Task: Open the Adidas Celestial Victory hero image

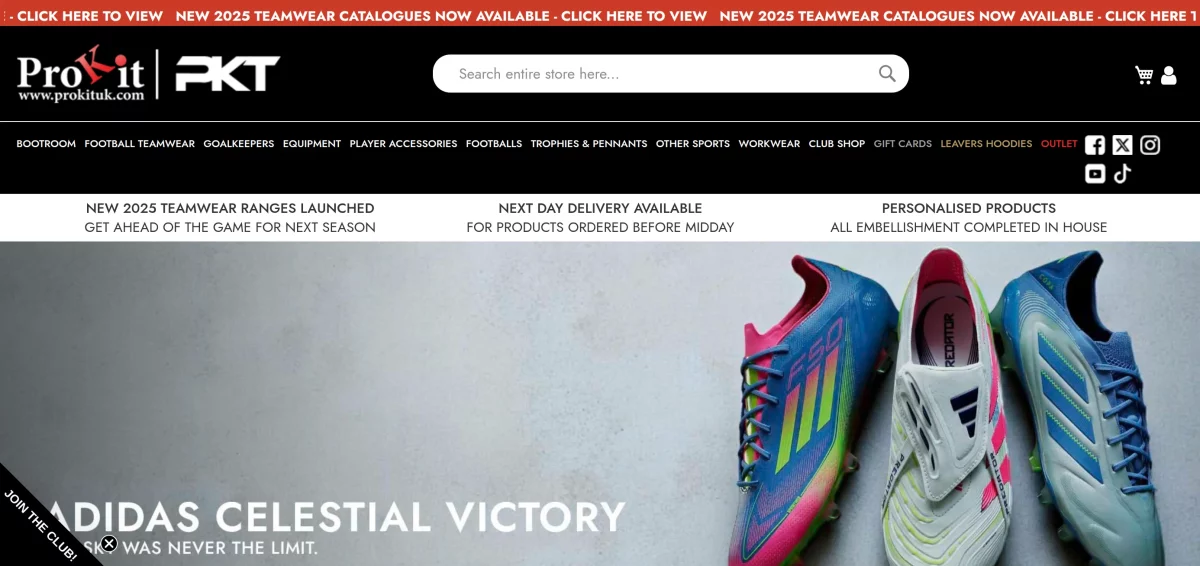Action: pos(600,404)
